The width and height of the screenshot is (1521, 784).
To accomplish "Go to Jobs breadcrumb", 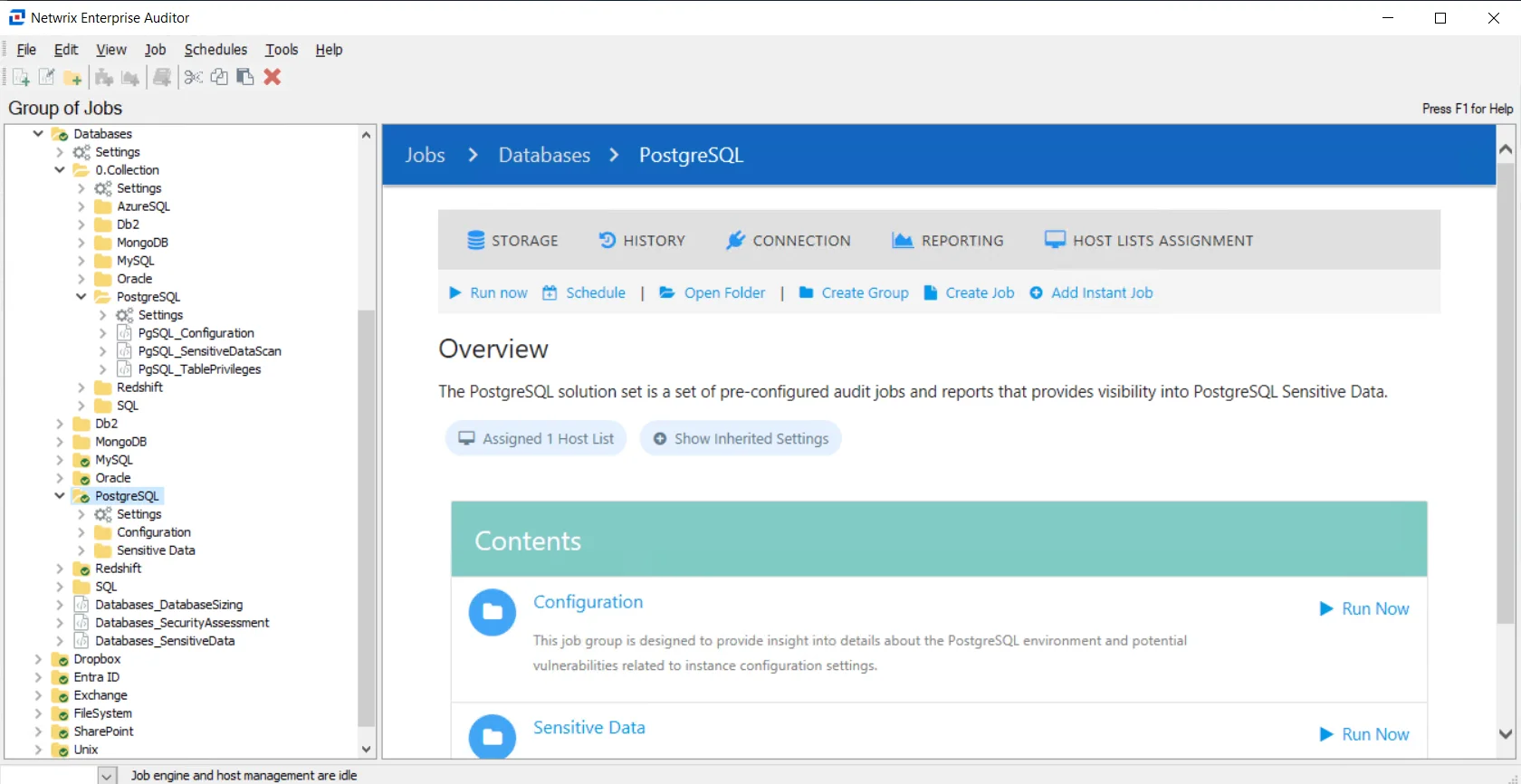I will pos(425,155).
